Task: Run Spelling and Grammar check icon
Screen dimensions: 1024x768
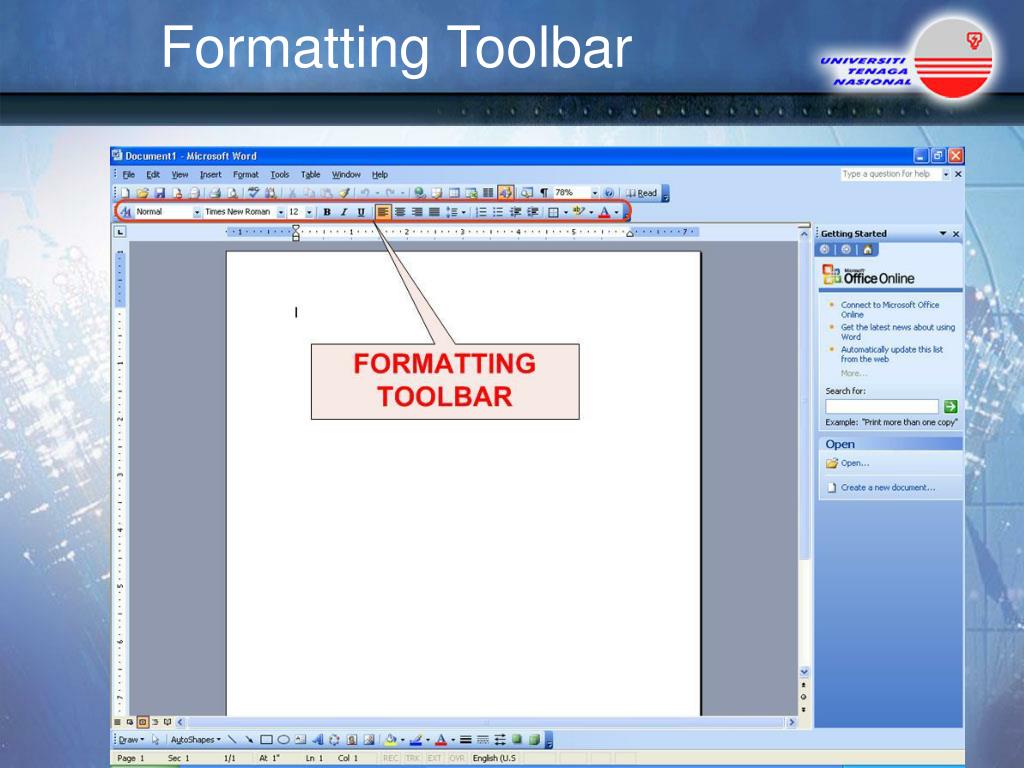Action: (x=253, y=193)
